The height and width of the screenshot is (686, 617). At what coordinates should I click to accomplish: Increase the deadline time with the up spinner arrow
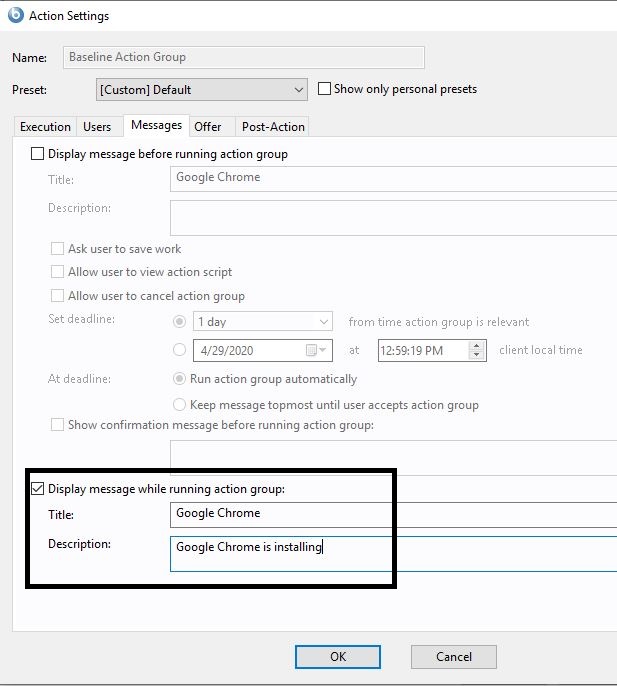point(477,346)
